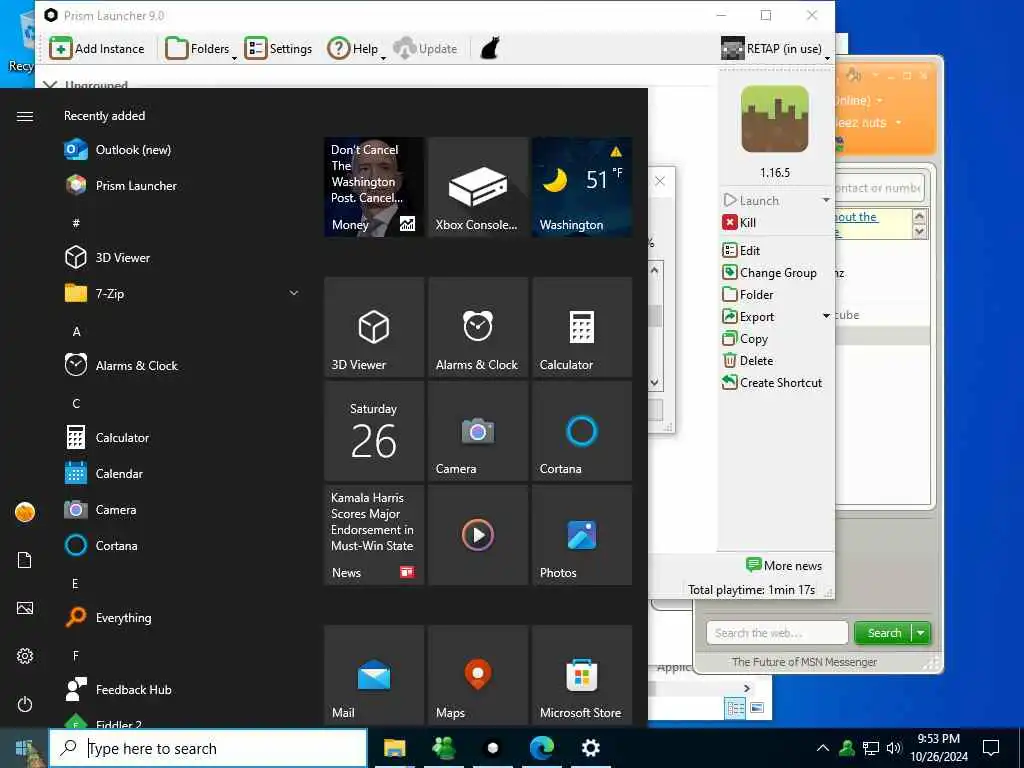Open Documents from Start sidebar
Screen dimensions: 1024x768
tap(25, 560)
